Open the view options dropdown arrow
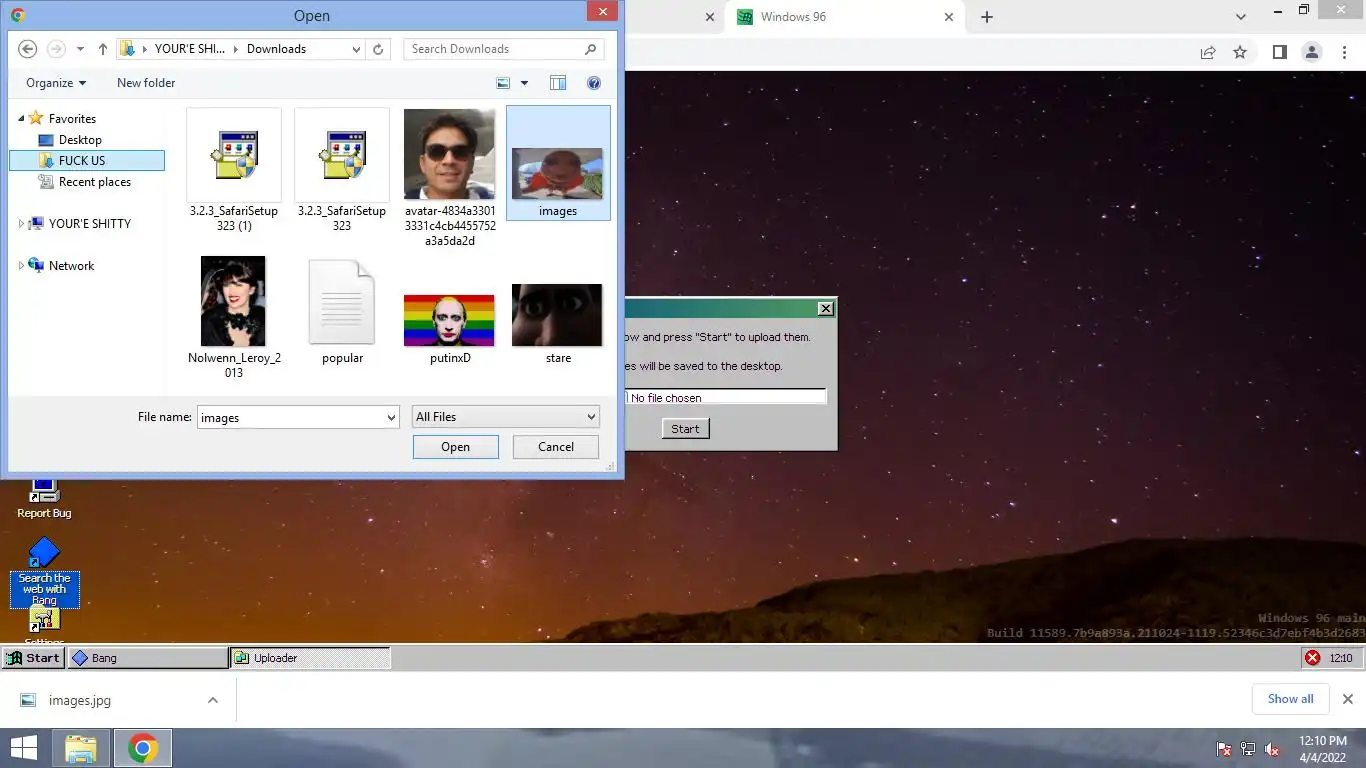1366x768 pixels. [x=524, y=83]
